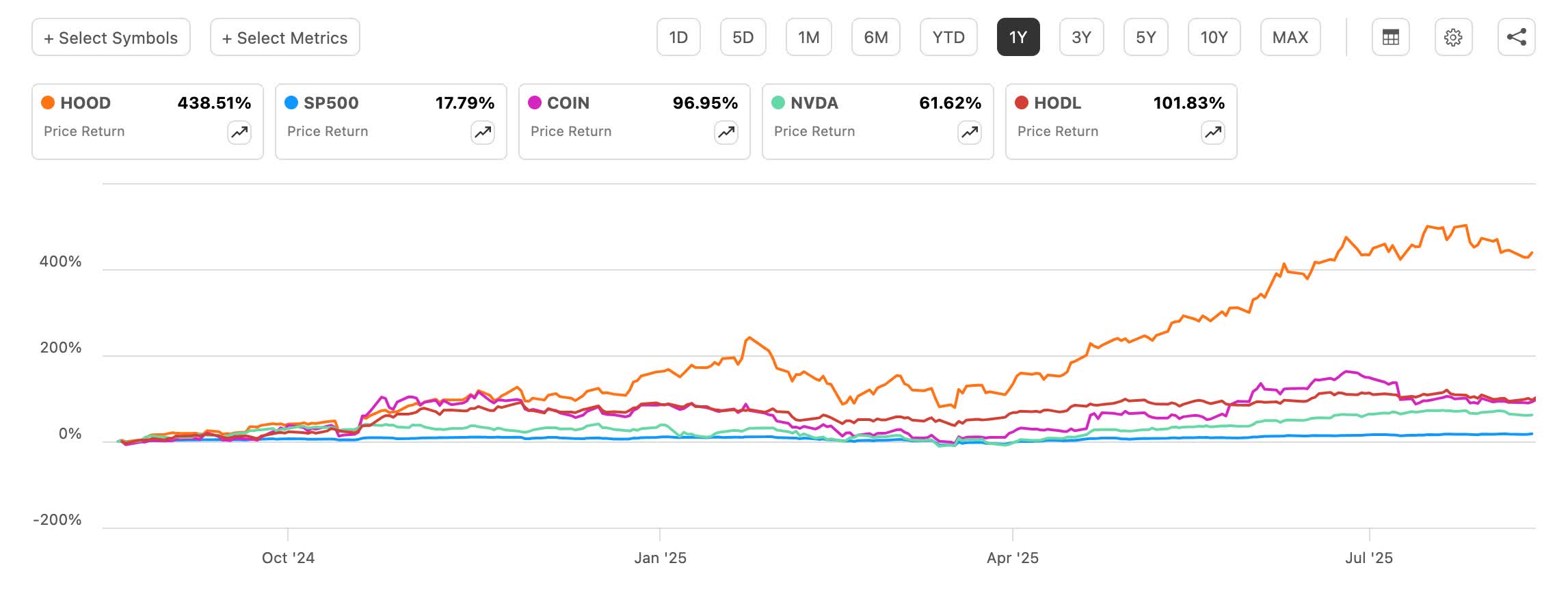Switch to the YTD range
This screenshot has height=600, width=1568.
coord(949,38)
